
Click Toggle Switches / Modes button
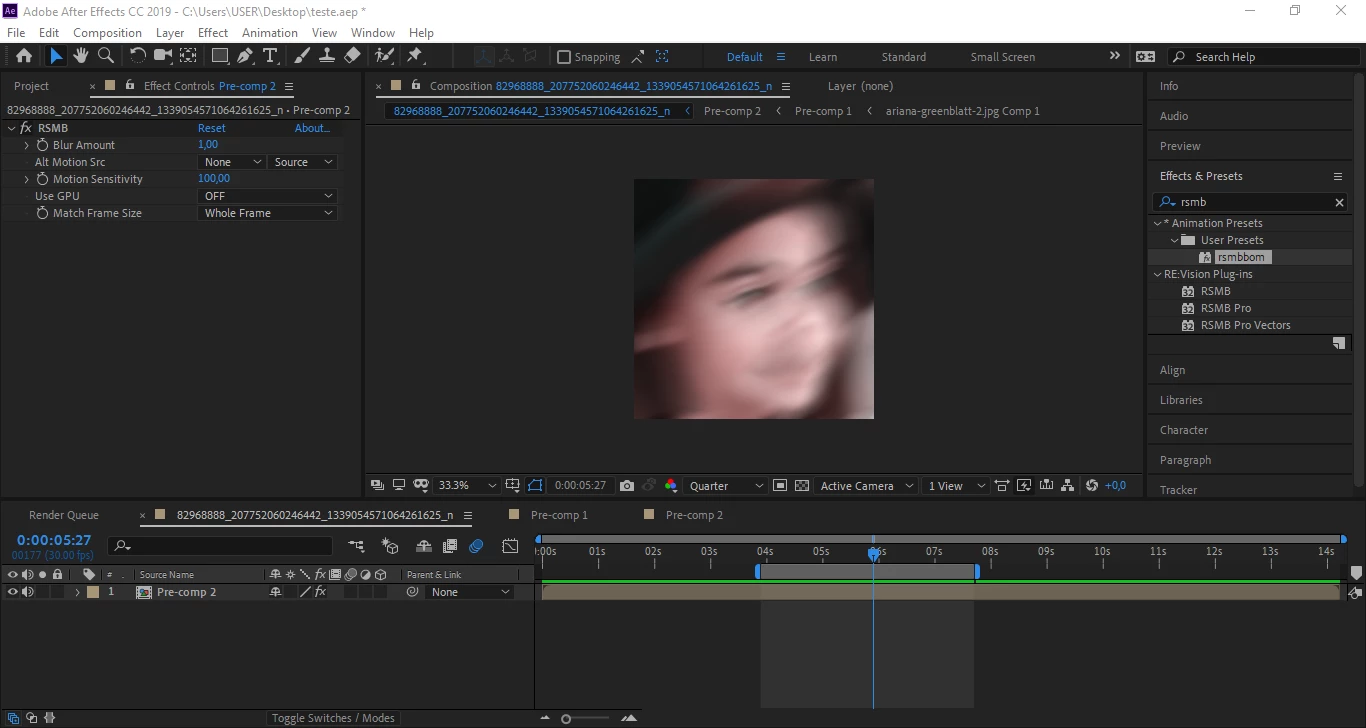[333, 718]
